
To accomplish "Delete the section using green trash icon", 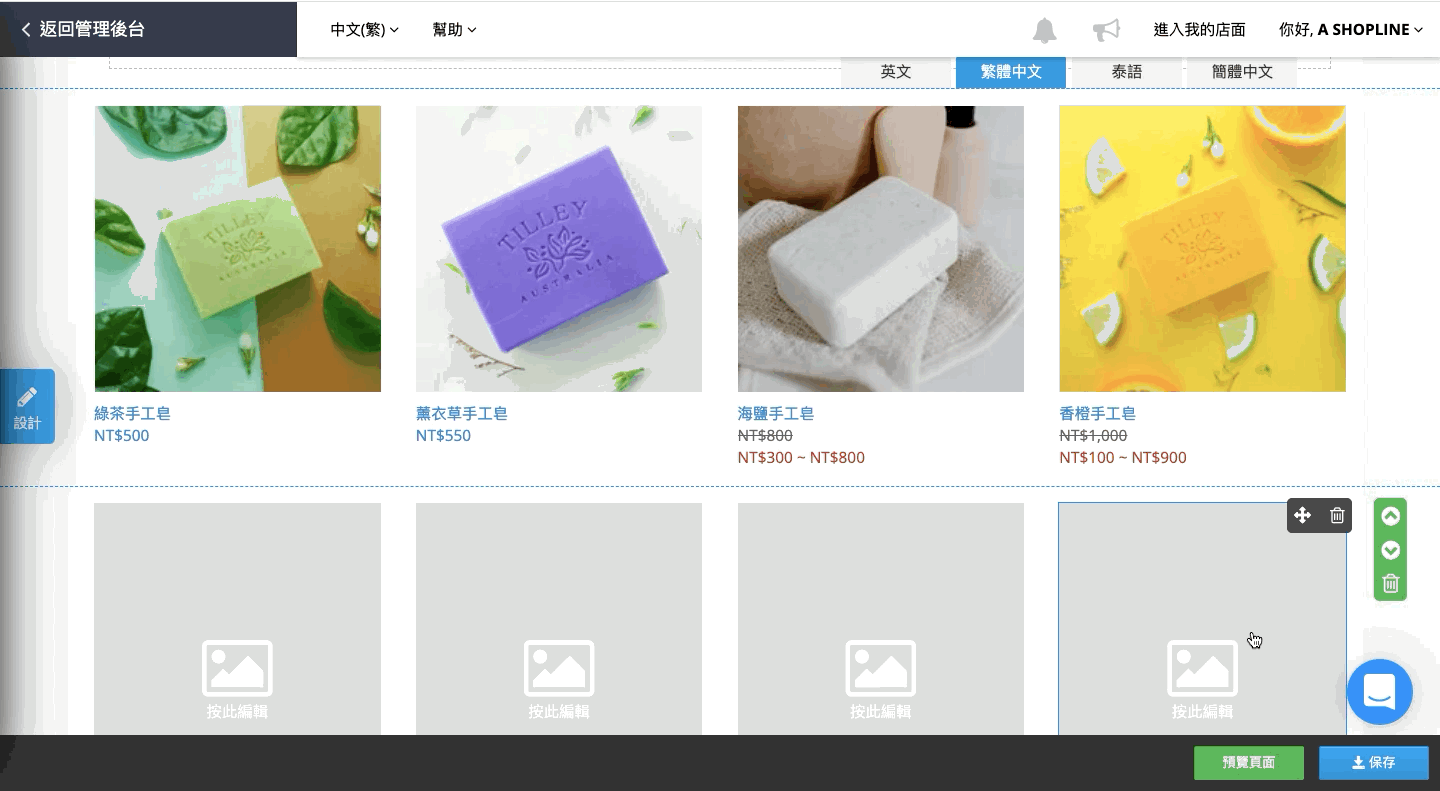I will 1390,583.
